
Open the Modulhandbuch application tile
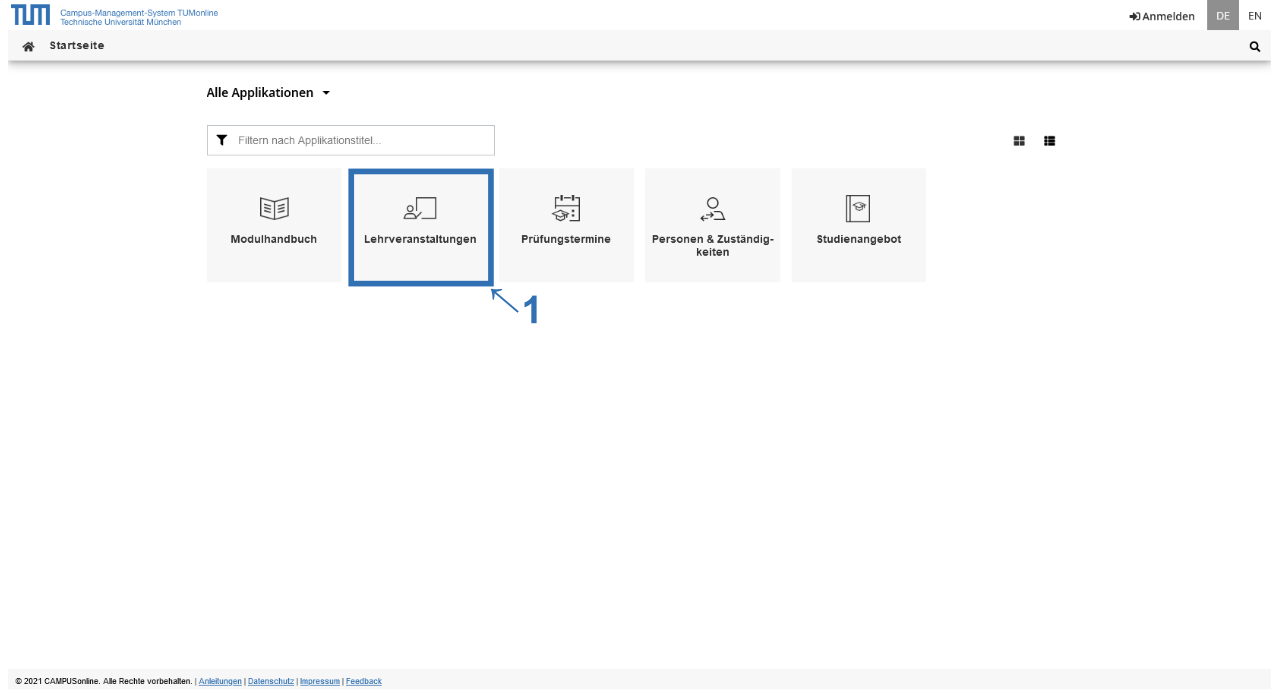tap(274, 225)
